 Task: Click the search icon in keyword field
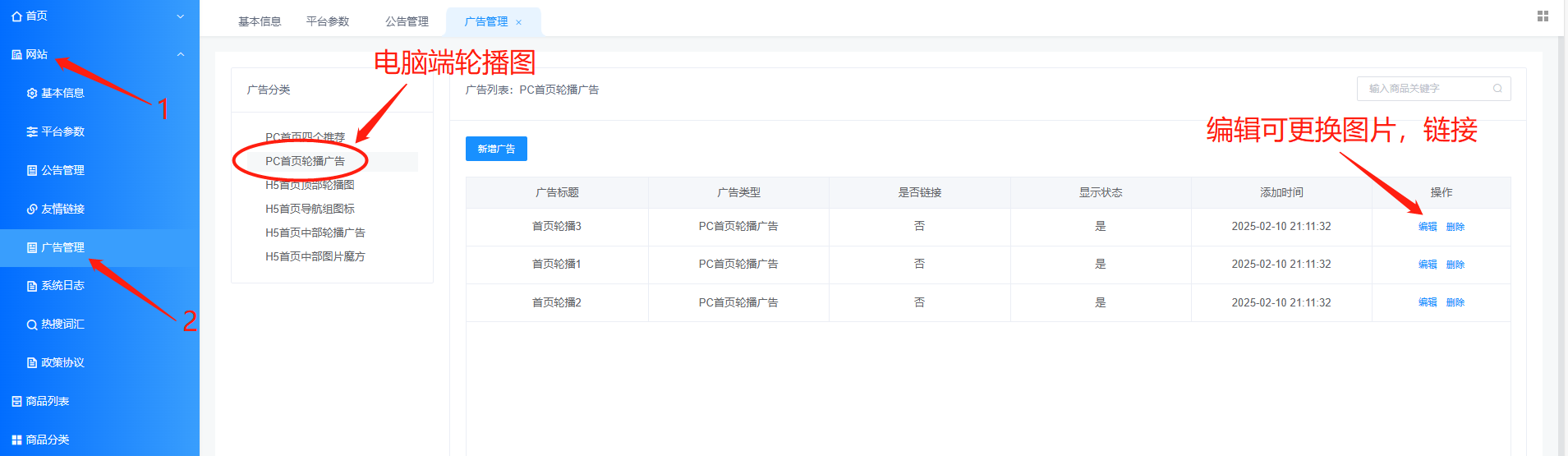(x=1497, y=89)
